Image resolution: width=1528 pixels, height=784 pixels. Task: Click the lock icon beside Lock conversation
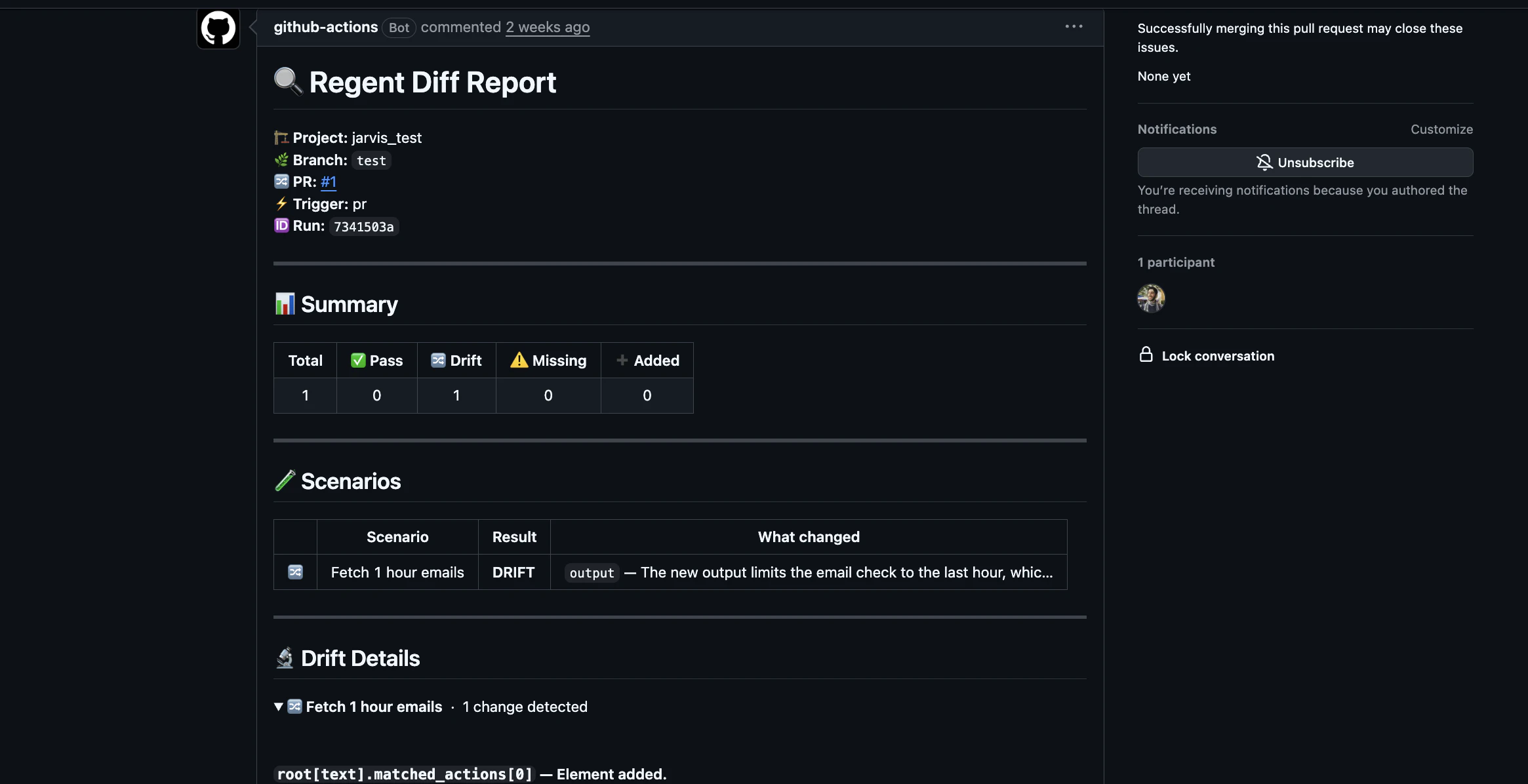(1145, 355)
